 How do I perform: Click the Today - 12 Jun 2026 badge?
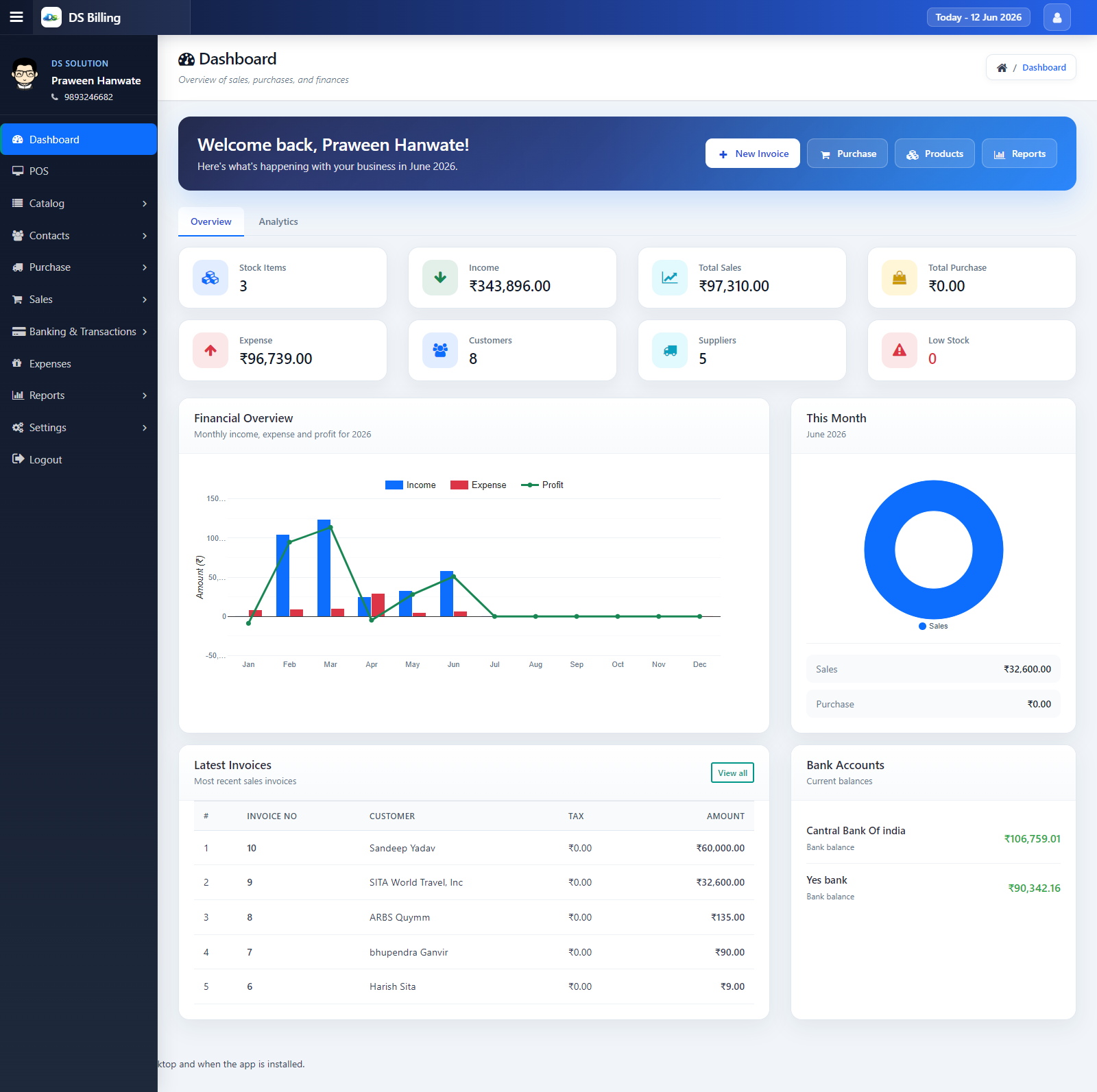click(x=978, y=17)
